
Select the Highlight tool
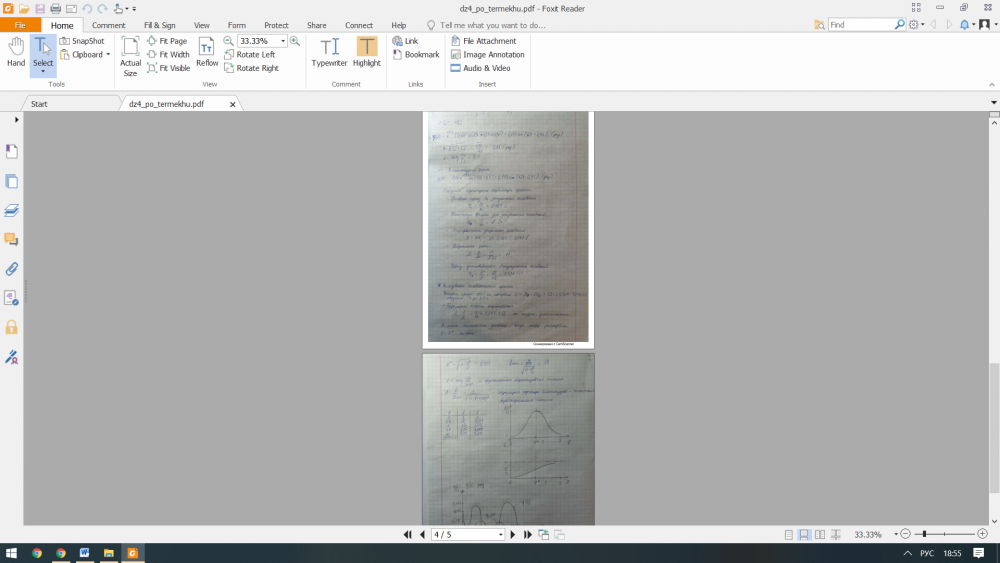pyautogui.click(x=367, y=52)
